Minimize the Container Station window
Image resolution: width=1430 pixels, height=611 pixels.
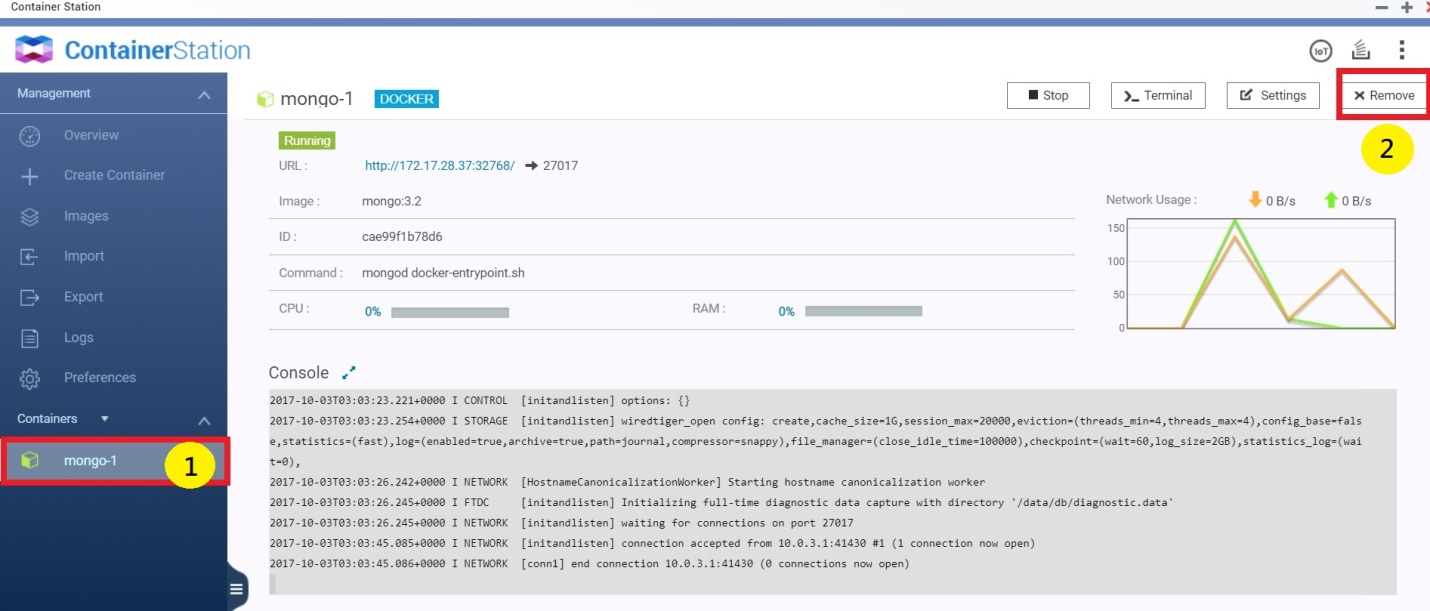pyautogui.click(x=1382, y=7)
